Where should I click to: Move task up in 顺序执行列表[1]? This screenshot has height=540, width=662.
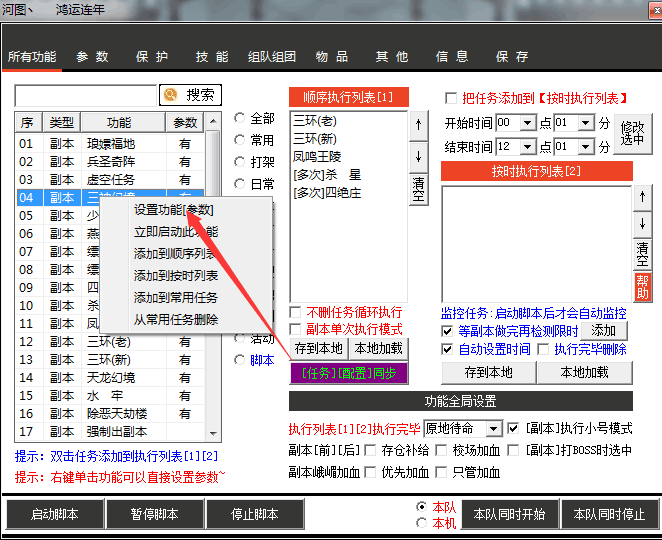(417, 126)
